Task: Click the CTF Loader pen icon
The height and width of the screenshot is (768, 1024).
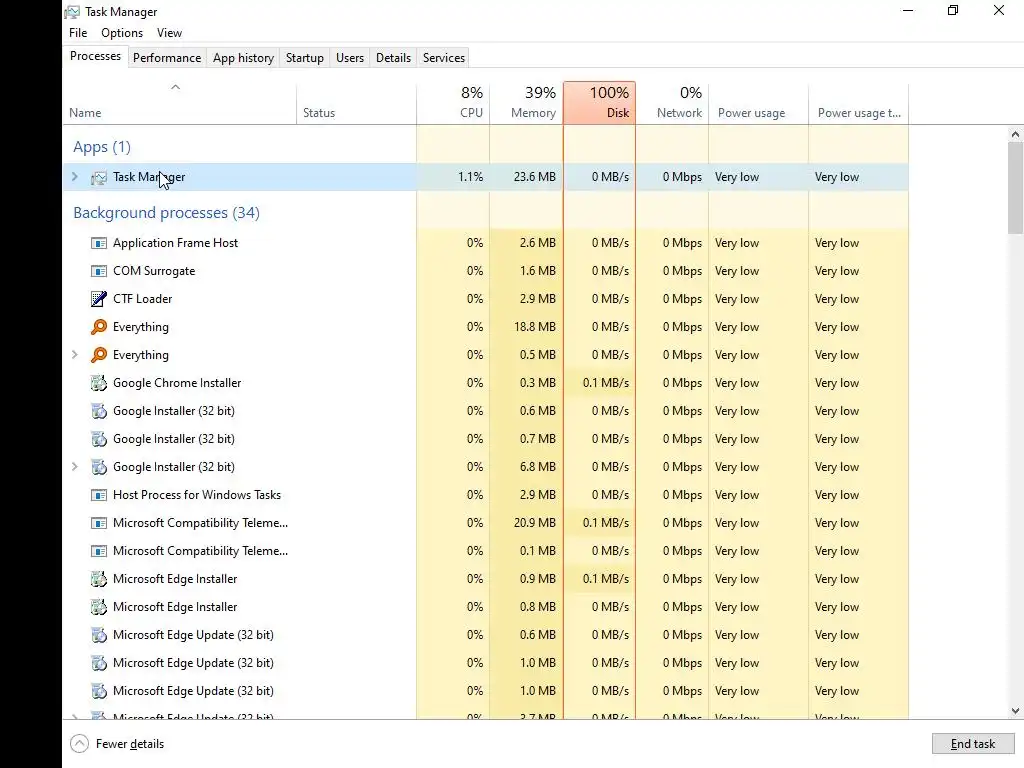Action: coord(99,299)
